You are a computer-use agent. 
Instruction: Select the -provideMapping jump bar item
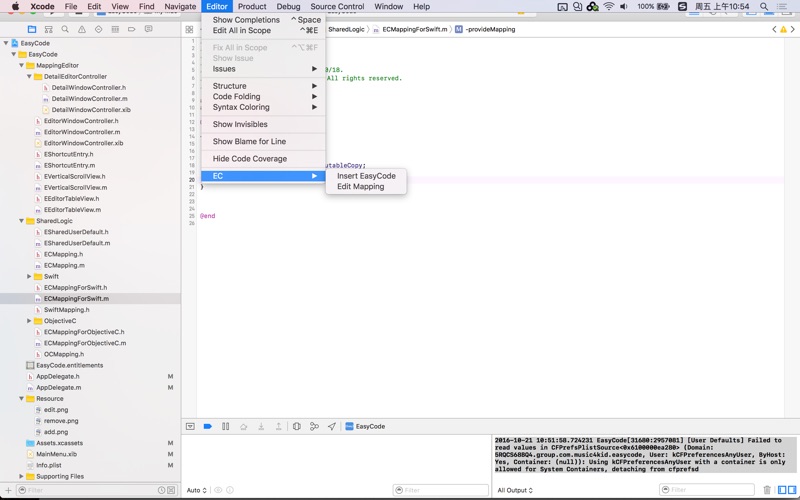coord(485,30)
